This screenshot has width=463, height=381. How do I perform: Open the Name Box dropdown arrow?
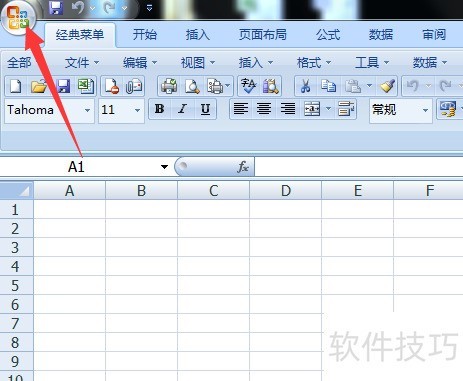164,167
